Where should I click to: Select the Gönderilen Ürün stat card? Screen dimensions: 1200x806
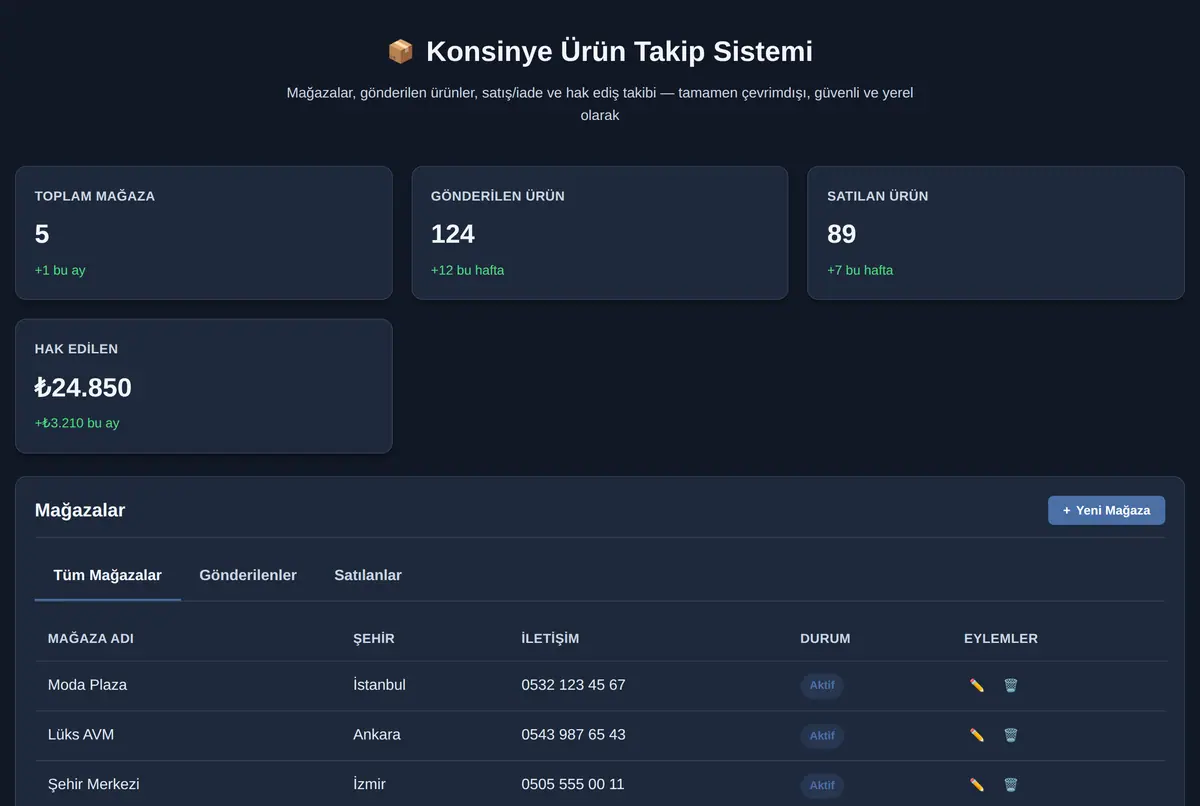600,233
